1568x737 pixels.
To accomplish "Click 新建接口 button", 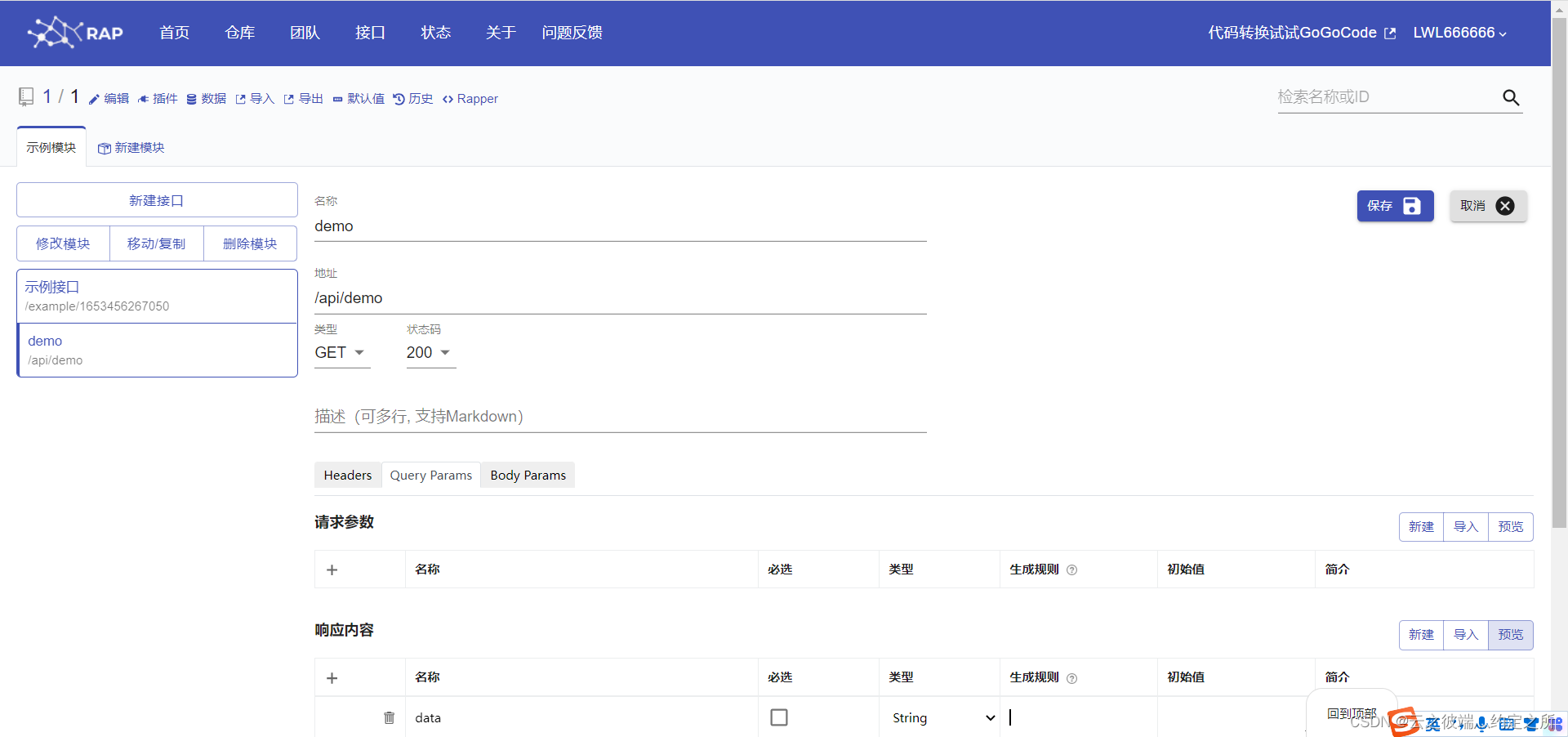I will click(157, 200).
